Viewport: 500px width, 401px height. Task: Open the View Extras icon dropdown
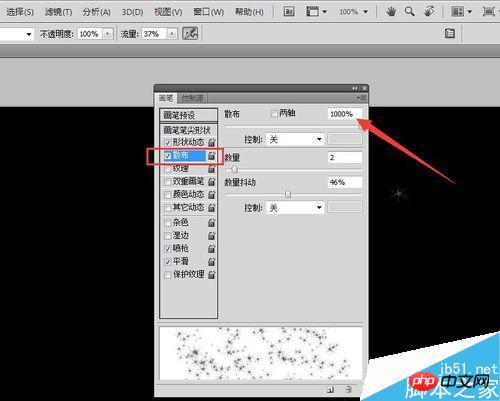(x=316, y=12)
